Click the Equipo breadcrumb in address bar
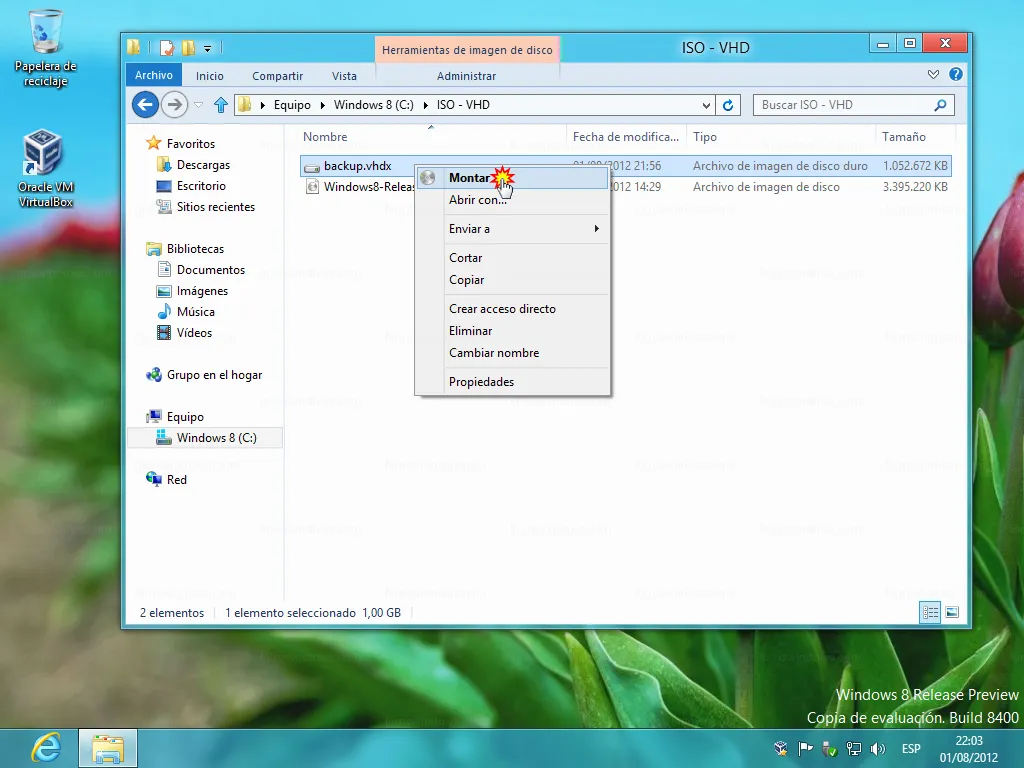 [x=292, y=105]
